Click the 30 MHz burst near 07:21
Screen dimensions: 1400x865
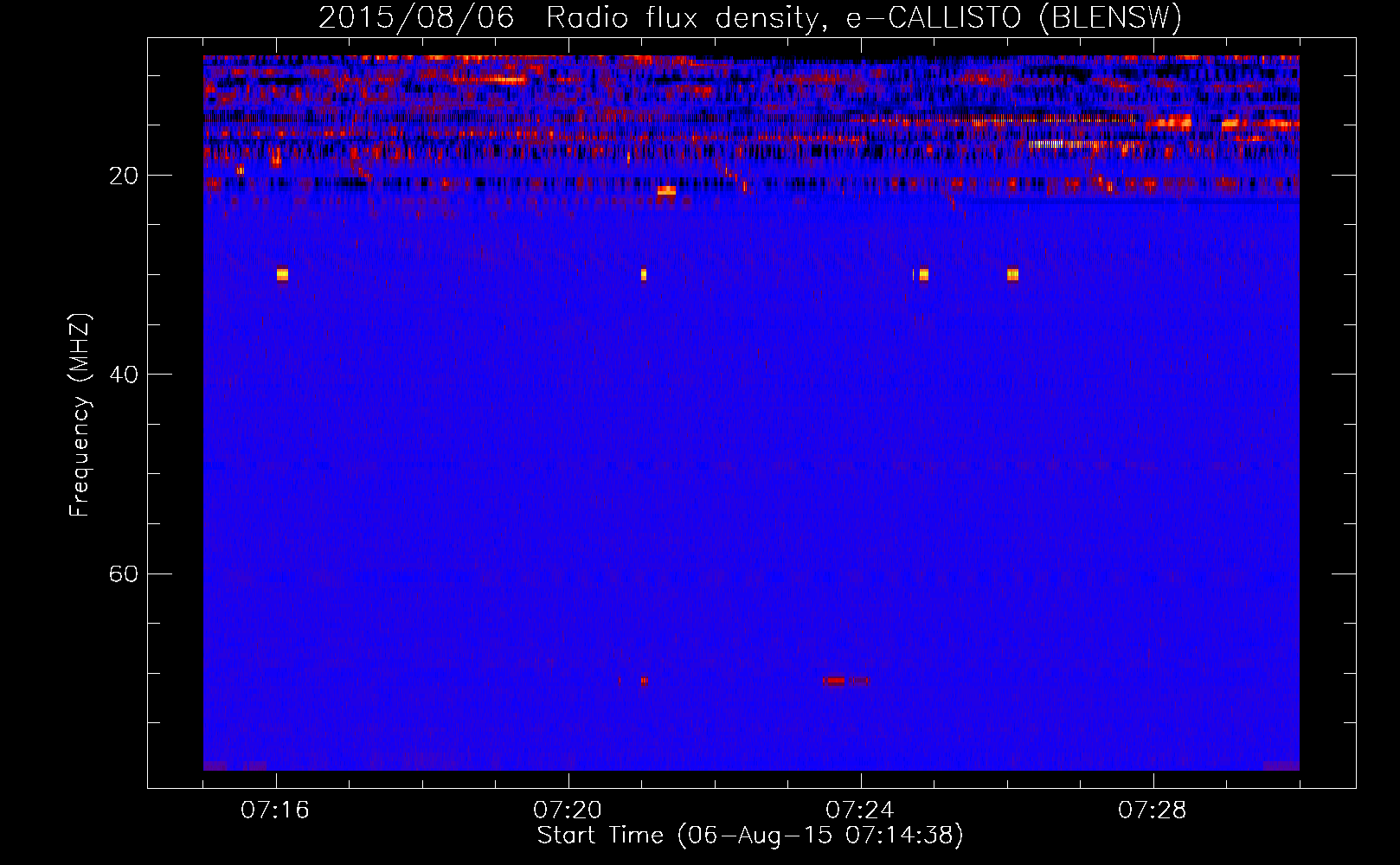(644, 274)
